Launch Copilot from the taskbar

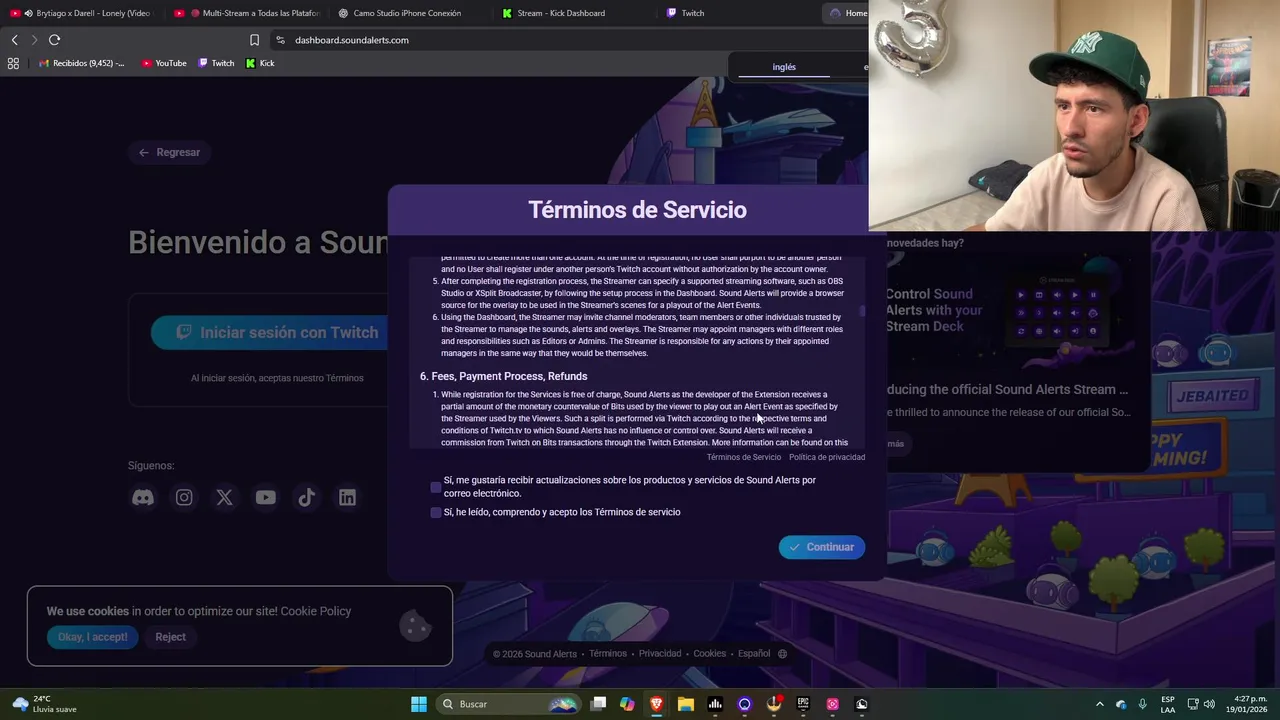(x=627, y=704)
